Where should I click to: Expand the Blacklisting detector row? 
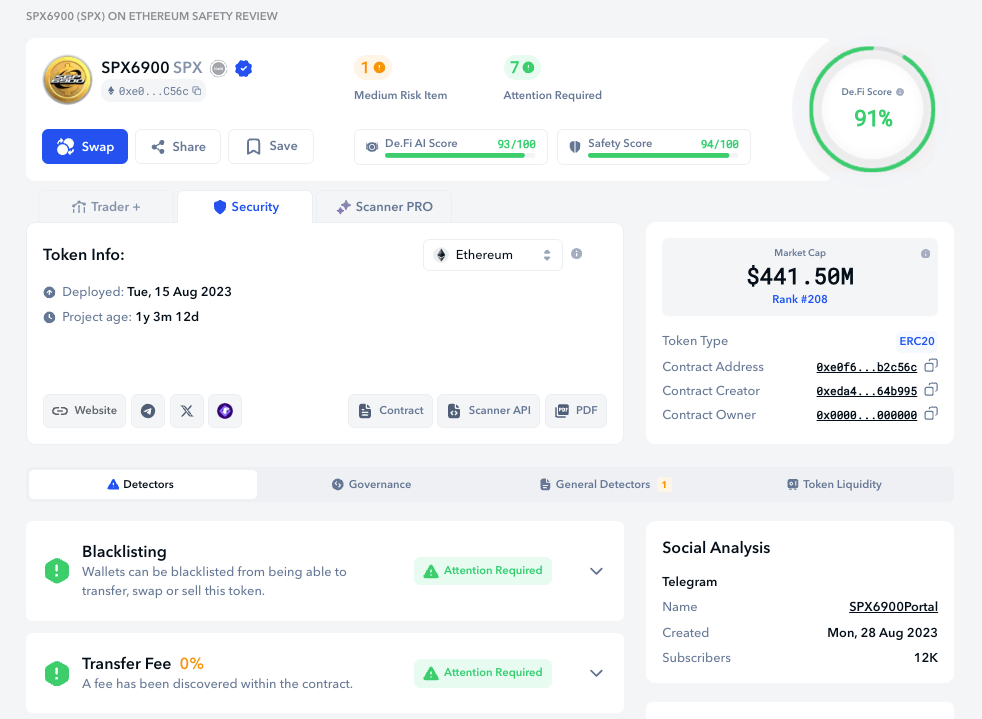596,571
